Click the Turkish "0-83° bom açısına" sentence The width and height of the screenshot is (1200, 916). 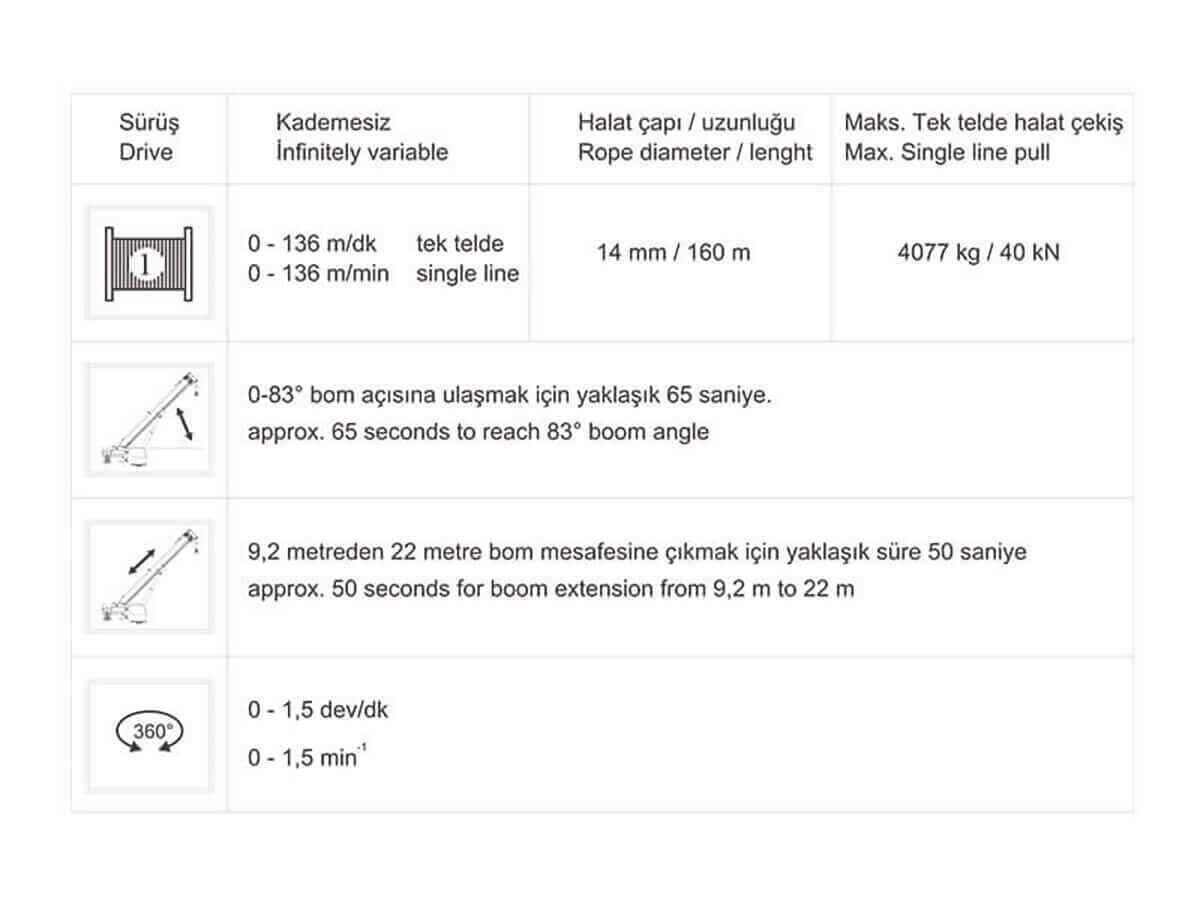tap(509, 395)
